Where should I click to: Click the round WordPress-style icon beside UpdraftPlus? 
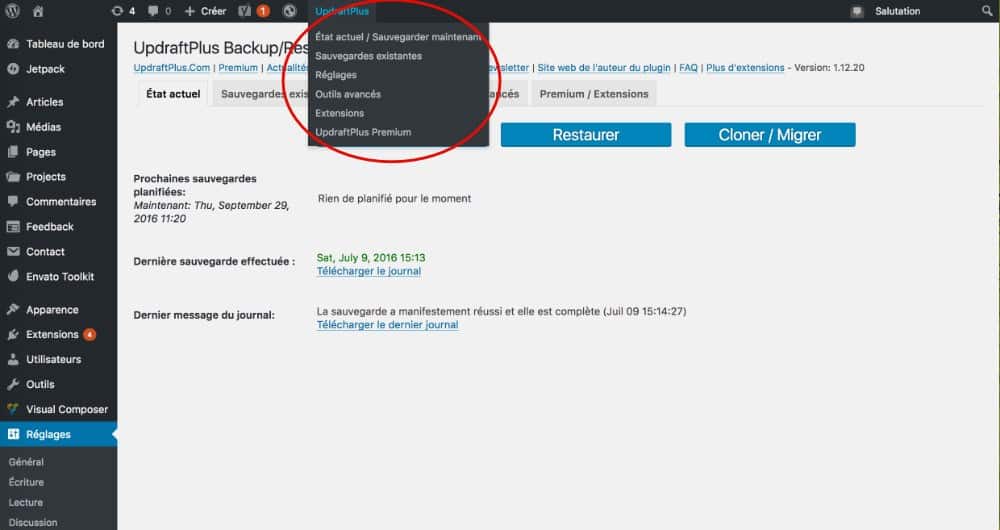(290, 11)
